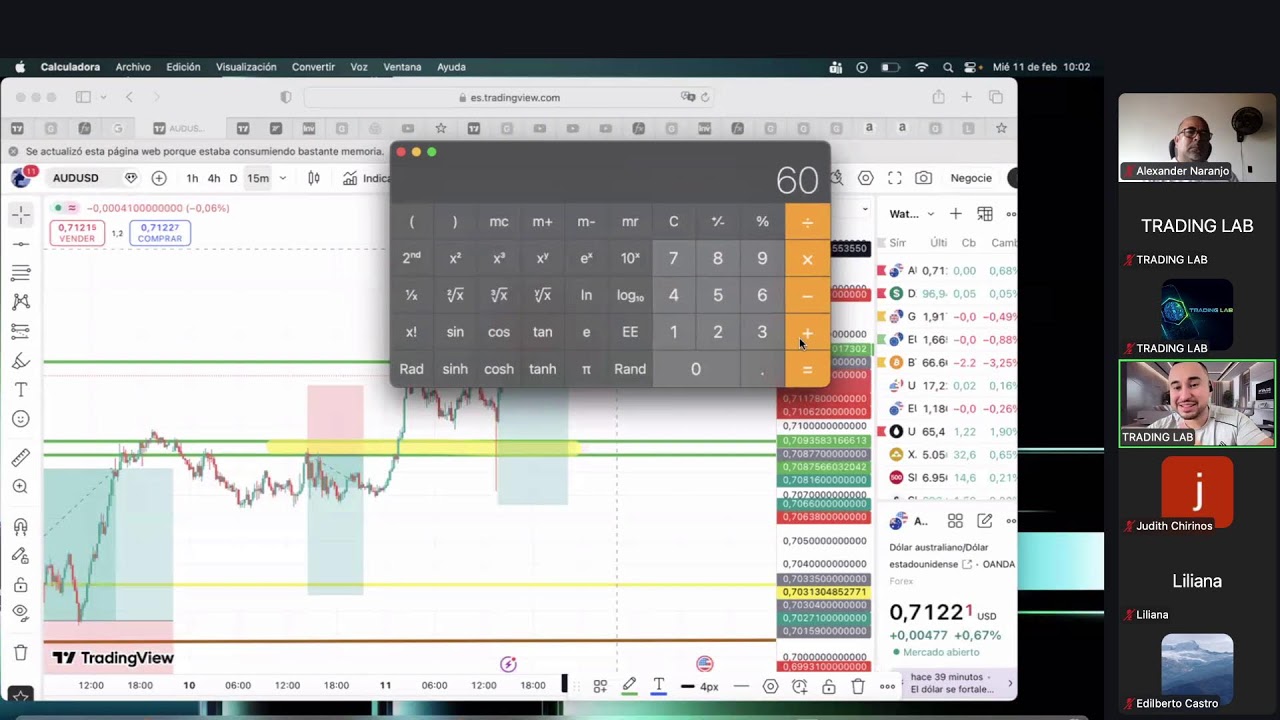This screenshot has height=720, width=1280.
Task: Select the 4h timeframe
Action: tap(214, 178)
